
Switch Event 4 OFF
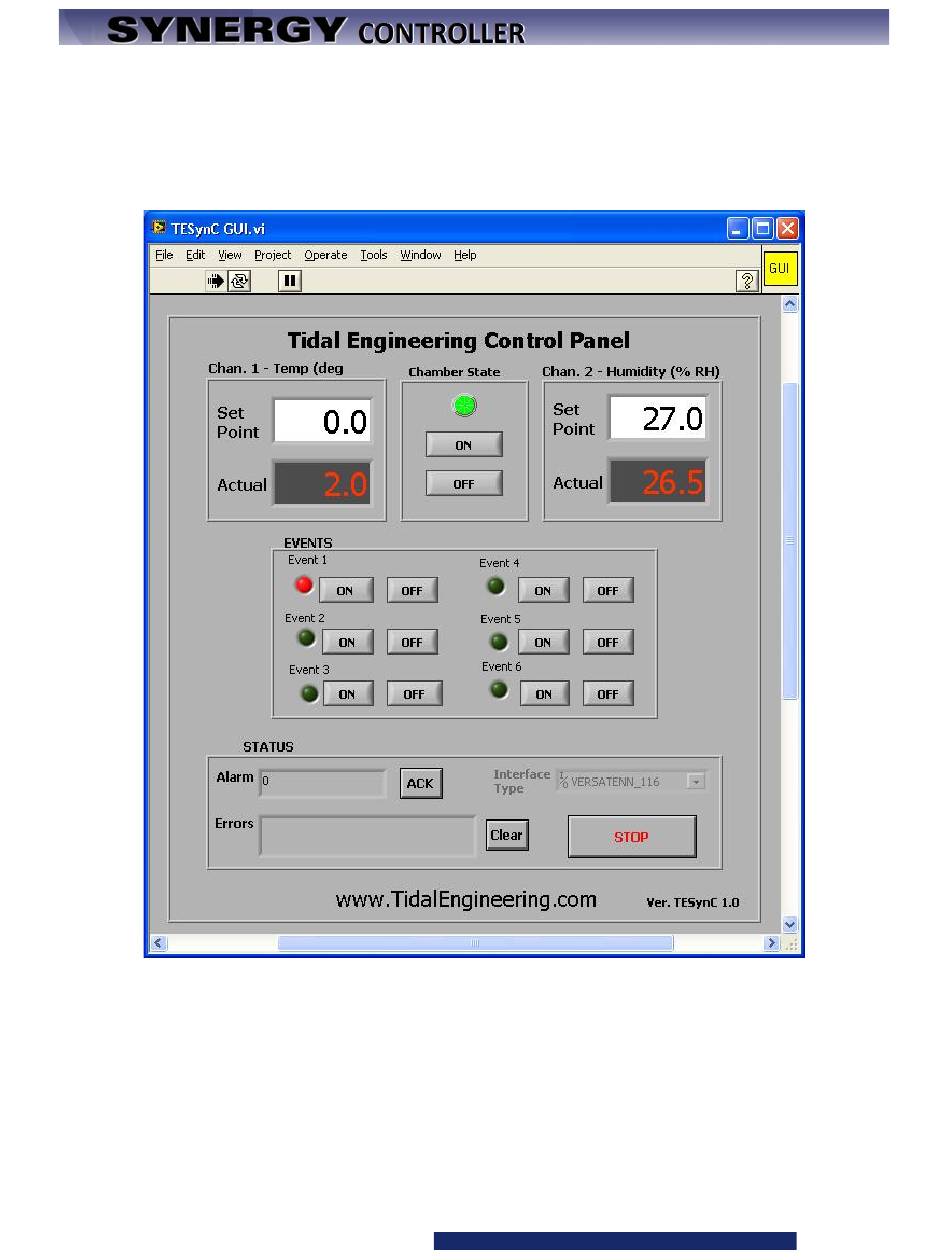point(608,590)
